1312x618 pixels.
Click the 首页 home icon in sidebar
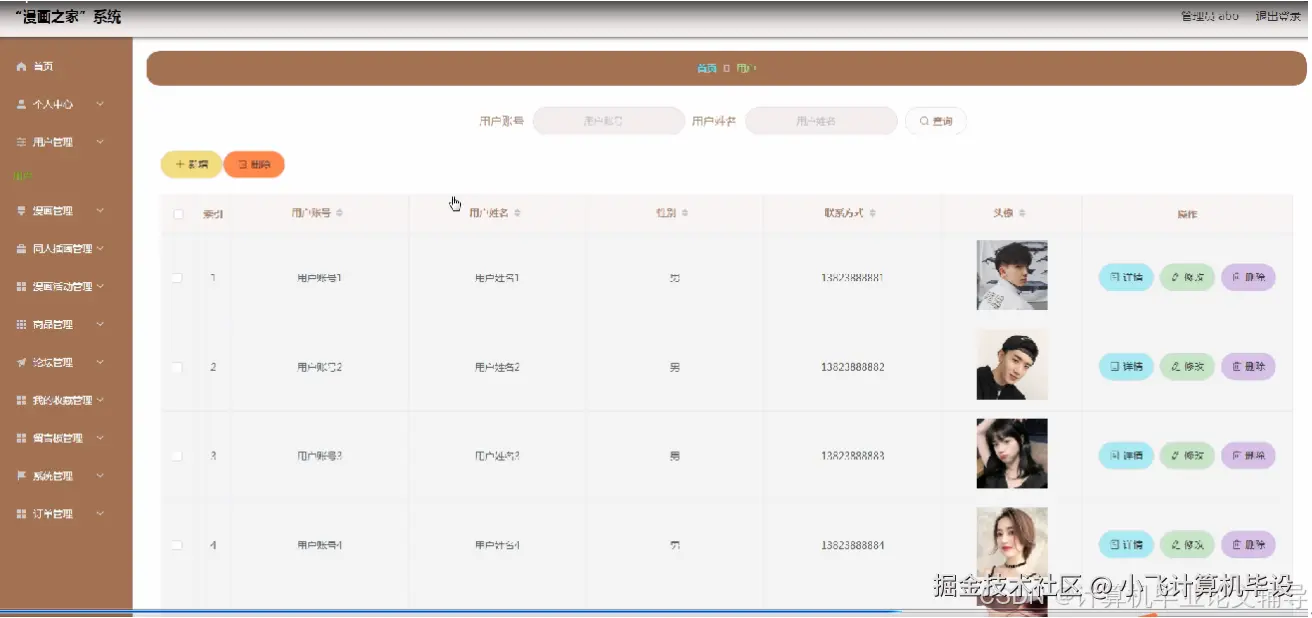click(x=21, y=67)
